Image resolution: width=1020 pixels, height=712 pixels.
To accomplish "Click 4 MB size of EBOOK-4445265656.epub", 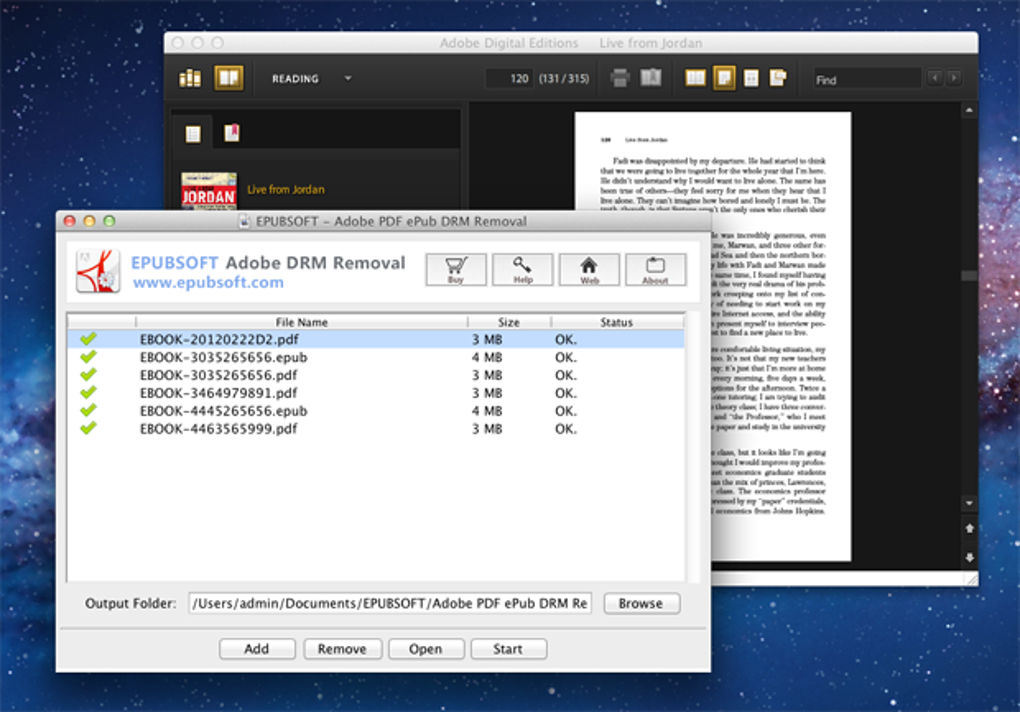I will click(x=487, y=411).
